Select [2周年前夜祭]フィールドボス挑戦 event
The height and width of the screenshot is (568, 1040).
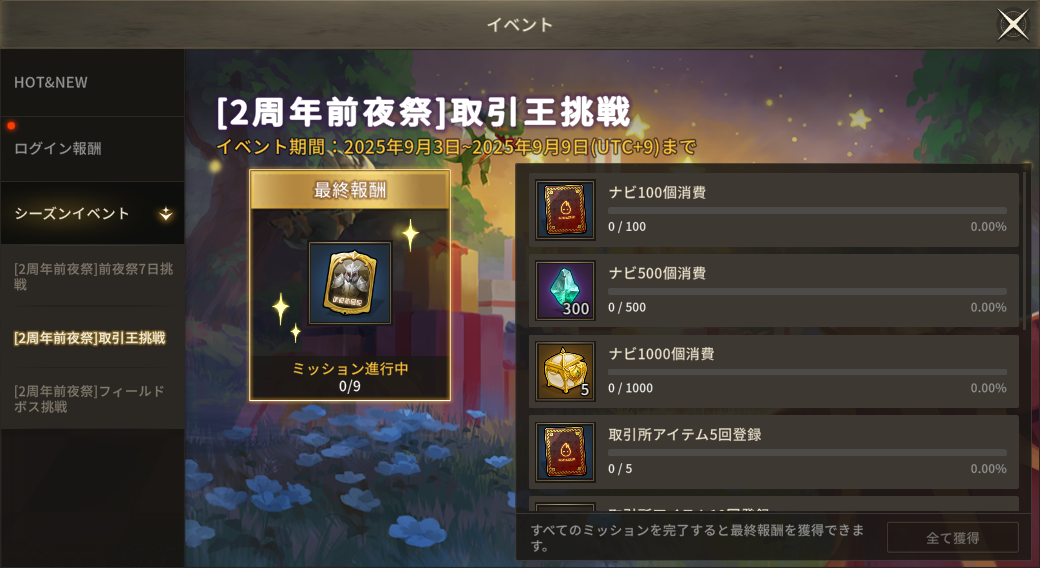click(x=92, y=399)
